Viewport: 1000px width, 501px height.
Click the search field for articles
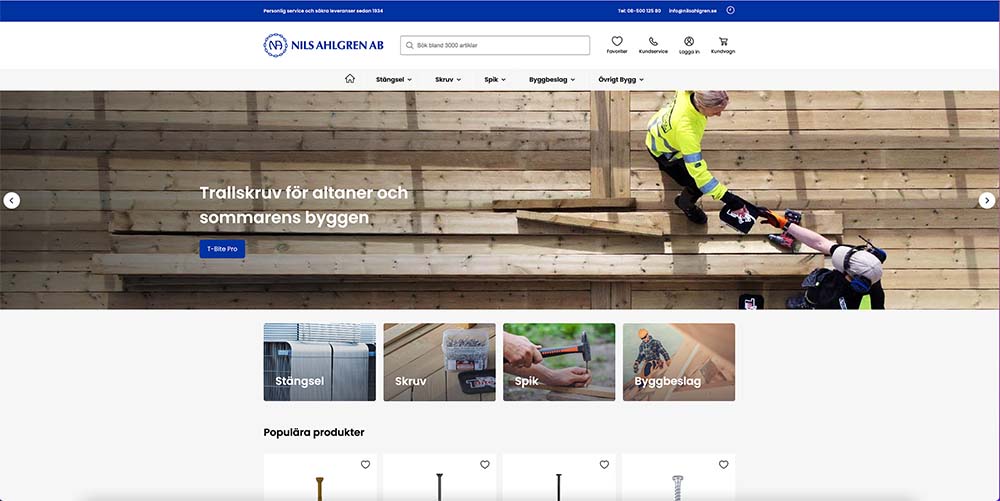click(x=495, y=45)
